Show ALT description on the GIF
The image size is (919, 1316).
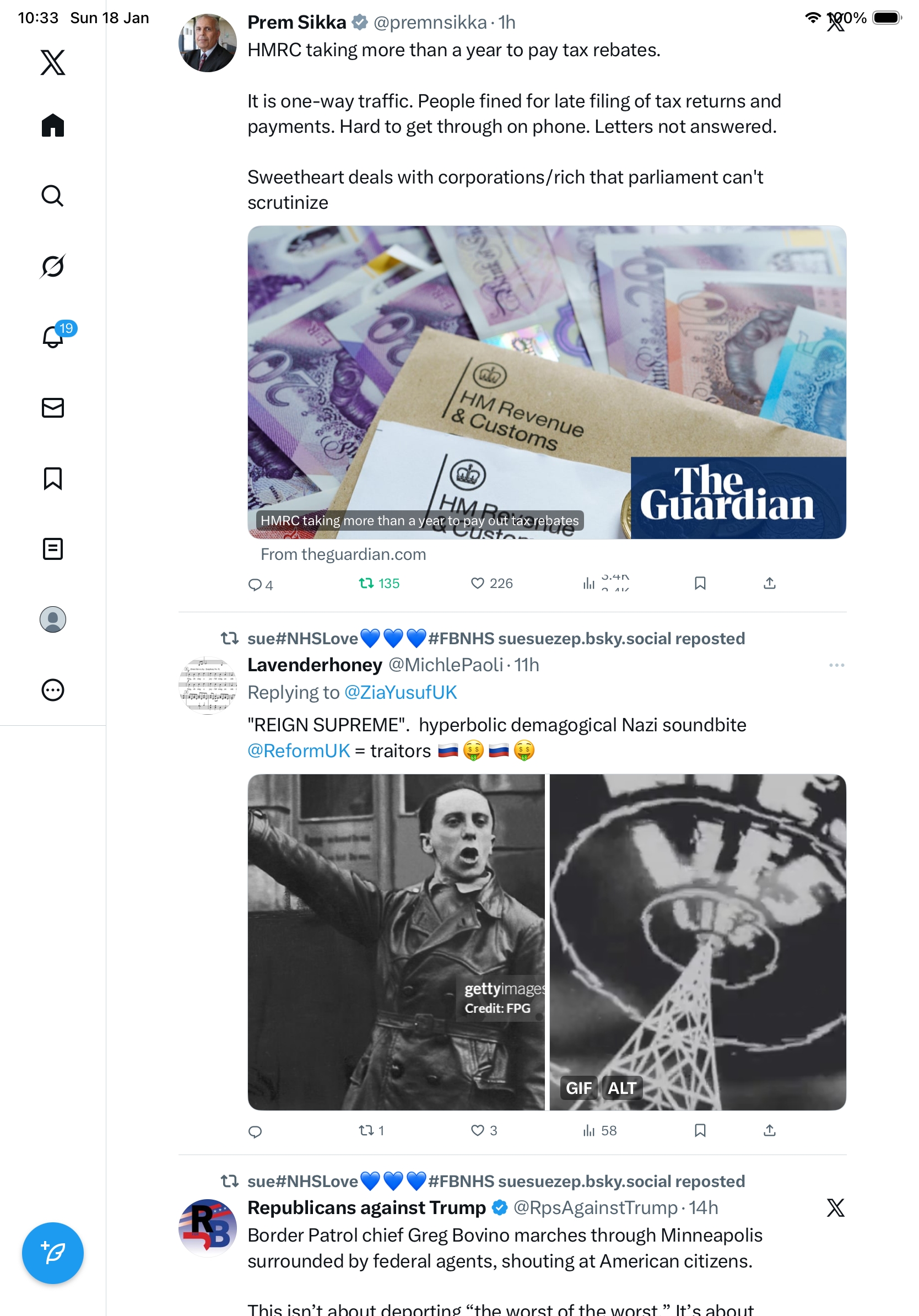pos(621,1087)
